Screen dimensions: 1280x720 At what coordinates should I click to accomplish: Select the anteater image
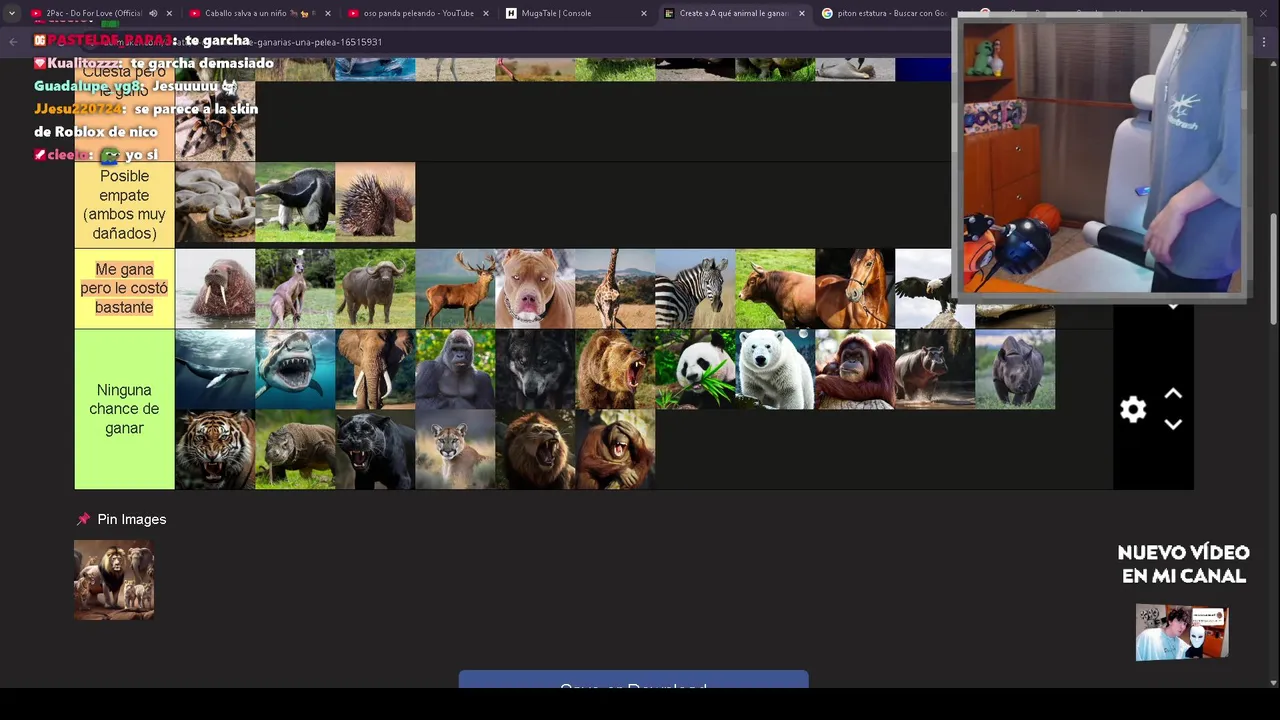295,202
